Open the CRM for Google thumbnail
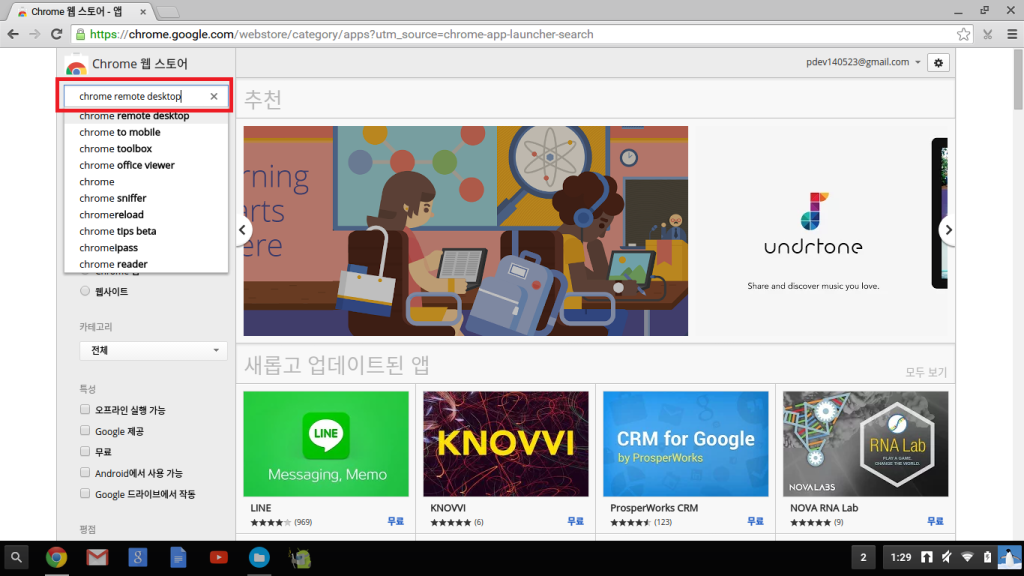 [686, 444]
